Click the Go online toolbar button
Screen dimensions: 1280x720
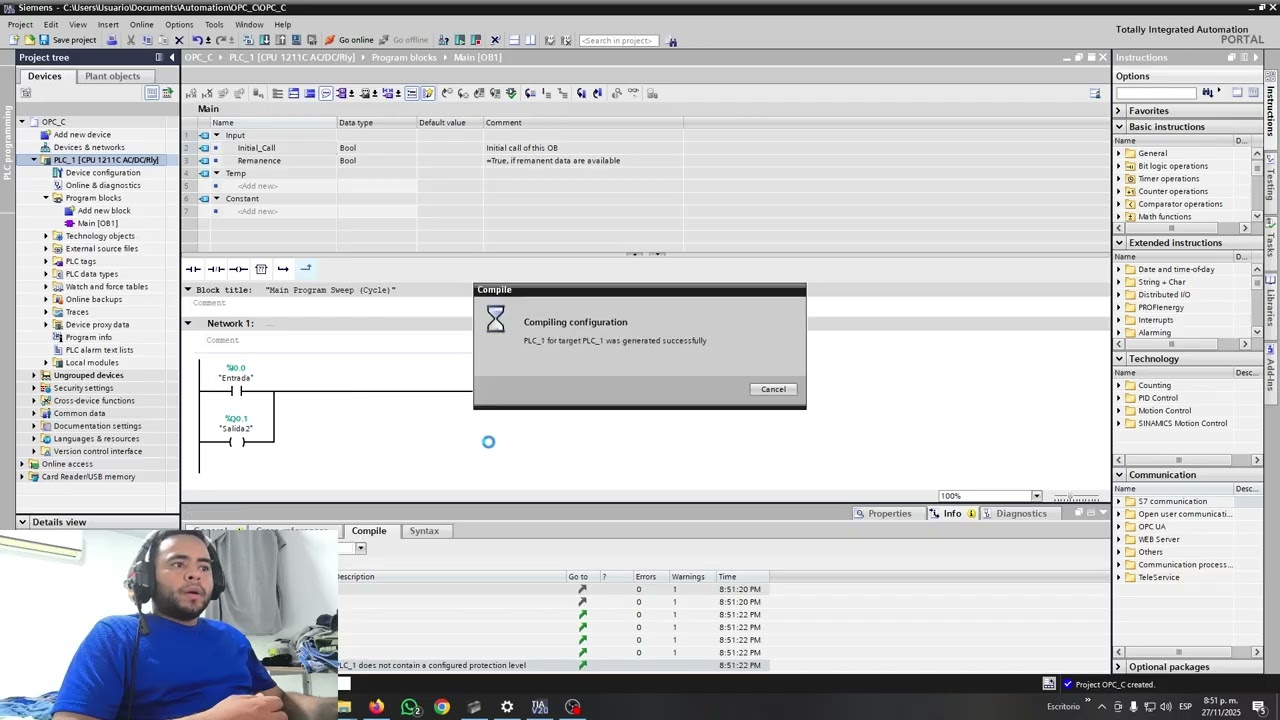coord(349,40)
